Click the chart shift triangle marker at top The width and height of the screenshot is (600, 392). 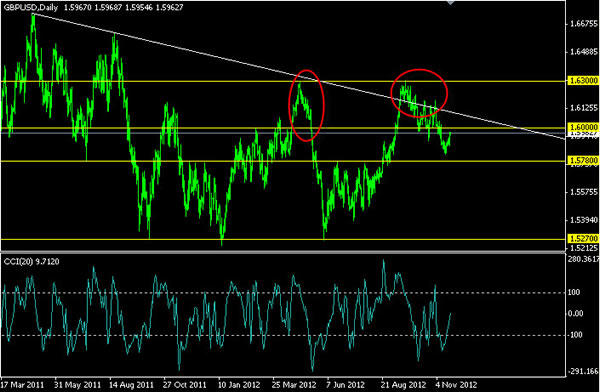coord(450,2)
